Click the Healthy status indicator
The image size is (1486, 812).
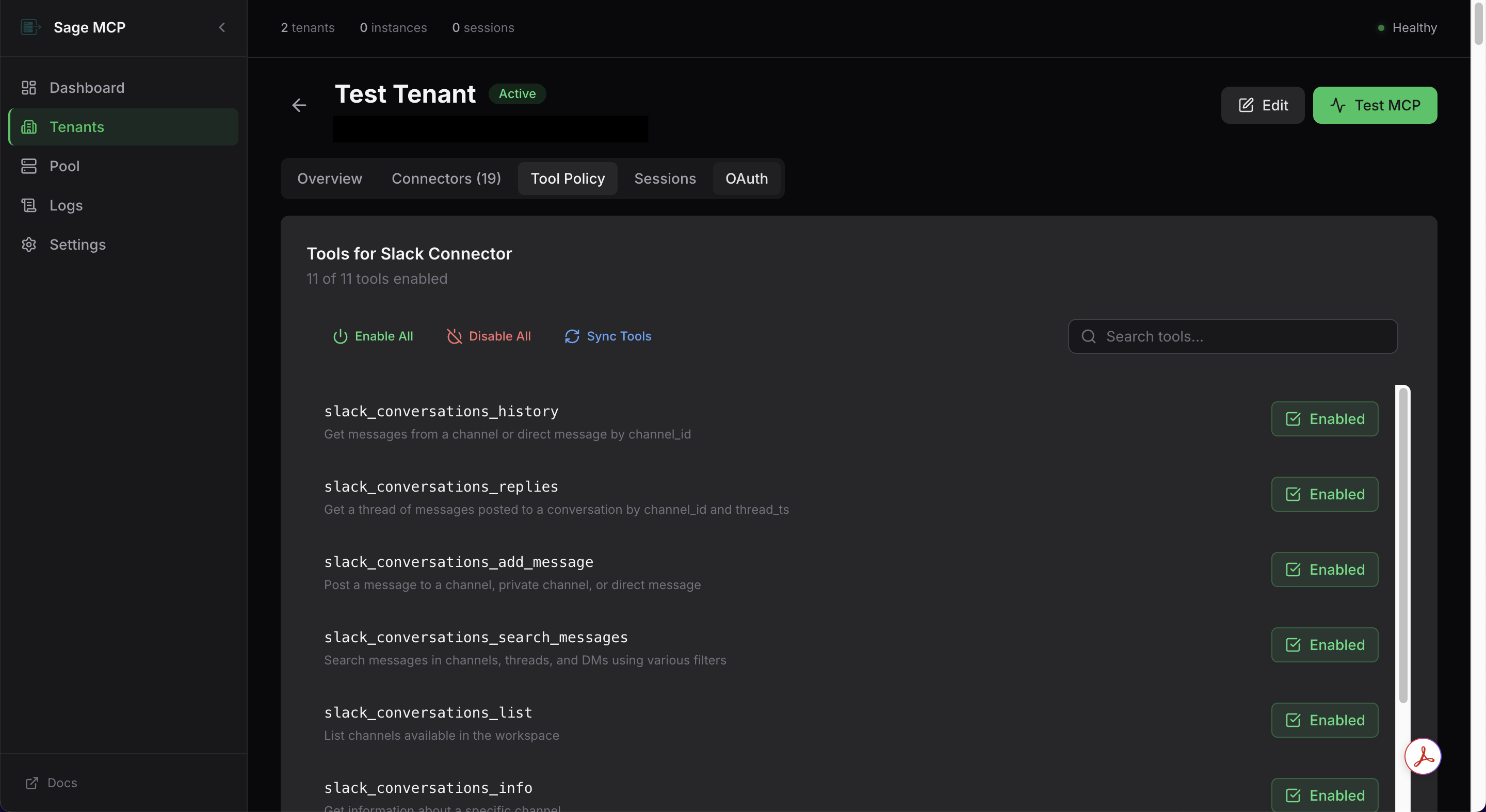pos(1407,28)
